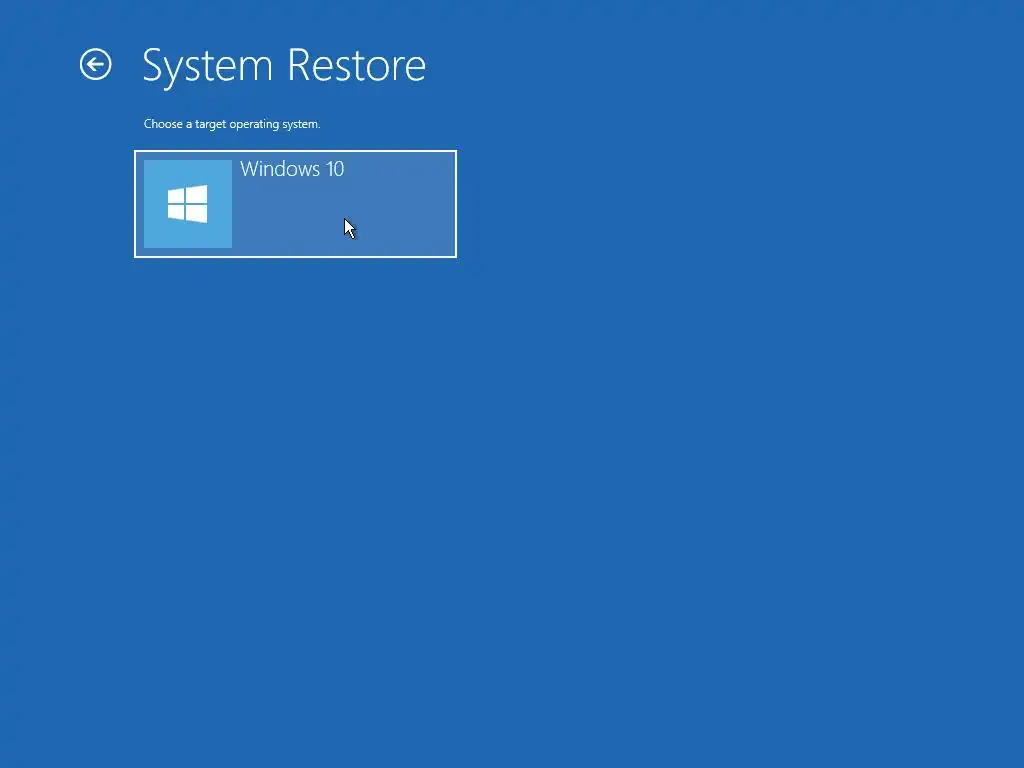Click the Windows logo tile icon
The height and width of the screenshot is (768, 1024).
click(187, 204)
